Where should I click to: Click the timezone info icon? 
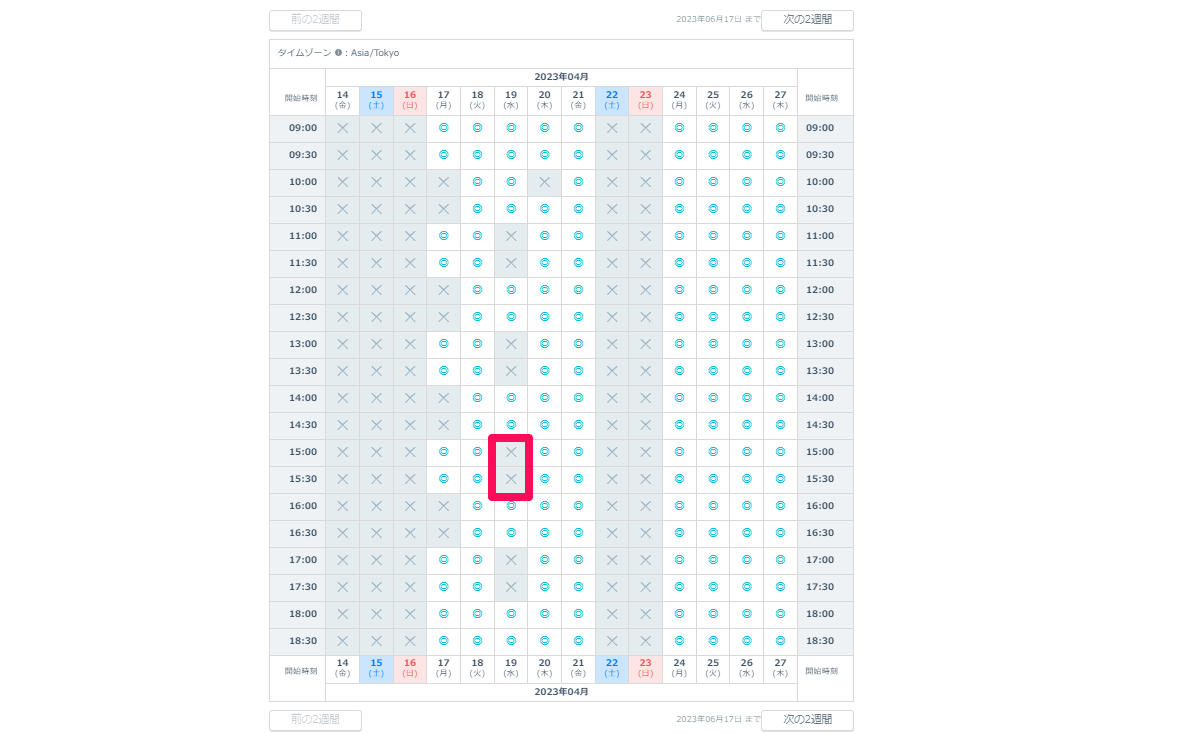338,53
